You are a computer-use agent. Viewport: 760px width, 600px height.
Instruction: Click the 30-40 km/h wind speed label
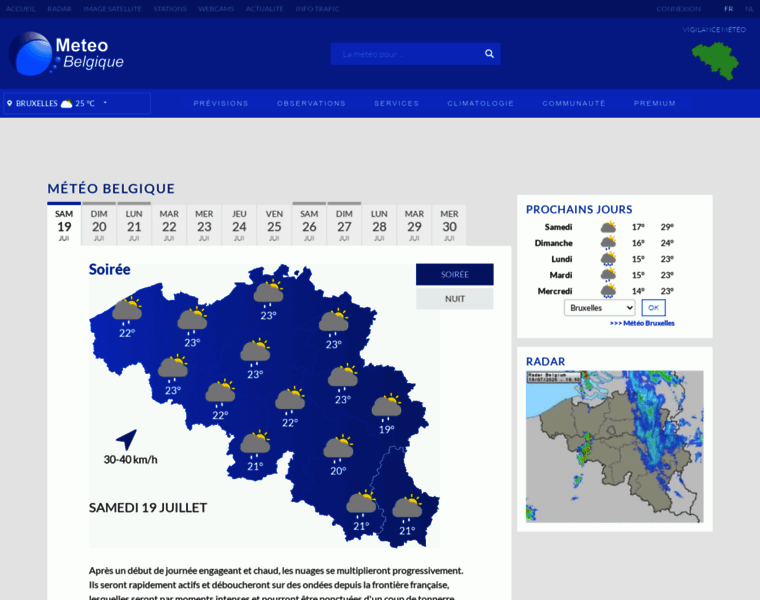click(x=130, y=459)
